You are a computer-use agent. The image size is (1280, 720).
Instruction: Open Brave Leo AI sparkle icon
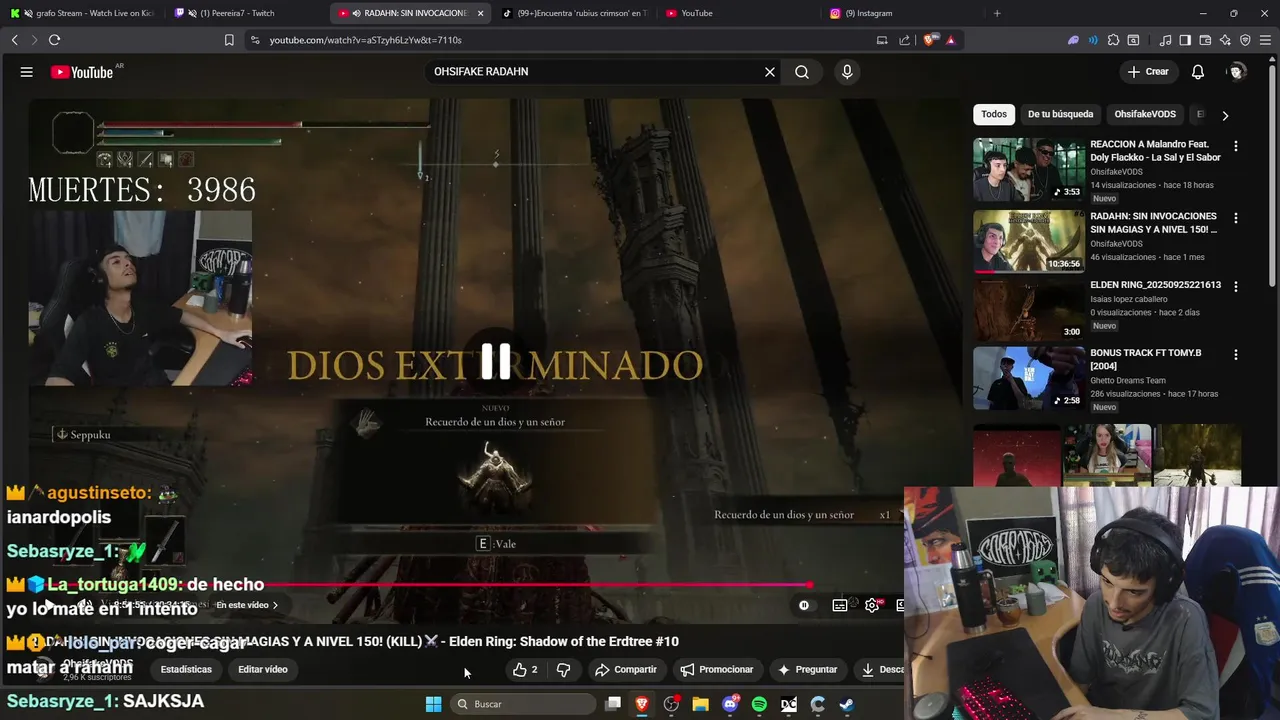coord(1225,40)
